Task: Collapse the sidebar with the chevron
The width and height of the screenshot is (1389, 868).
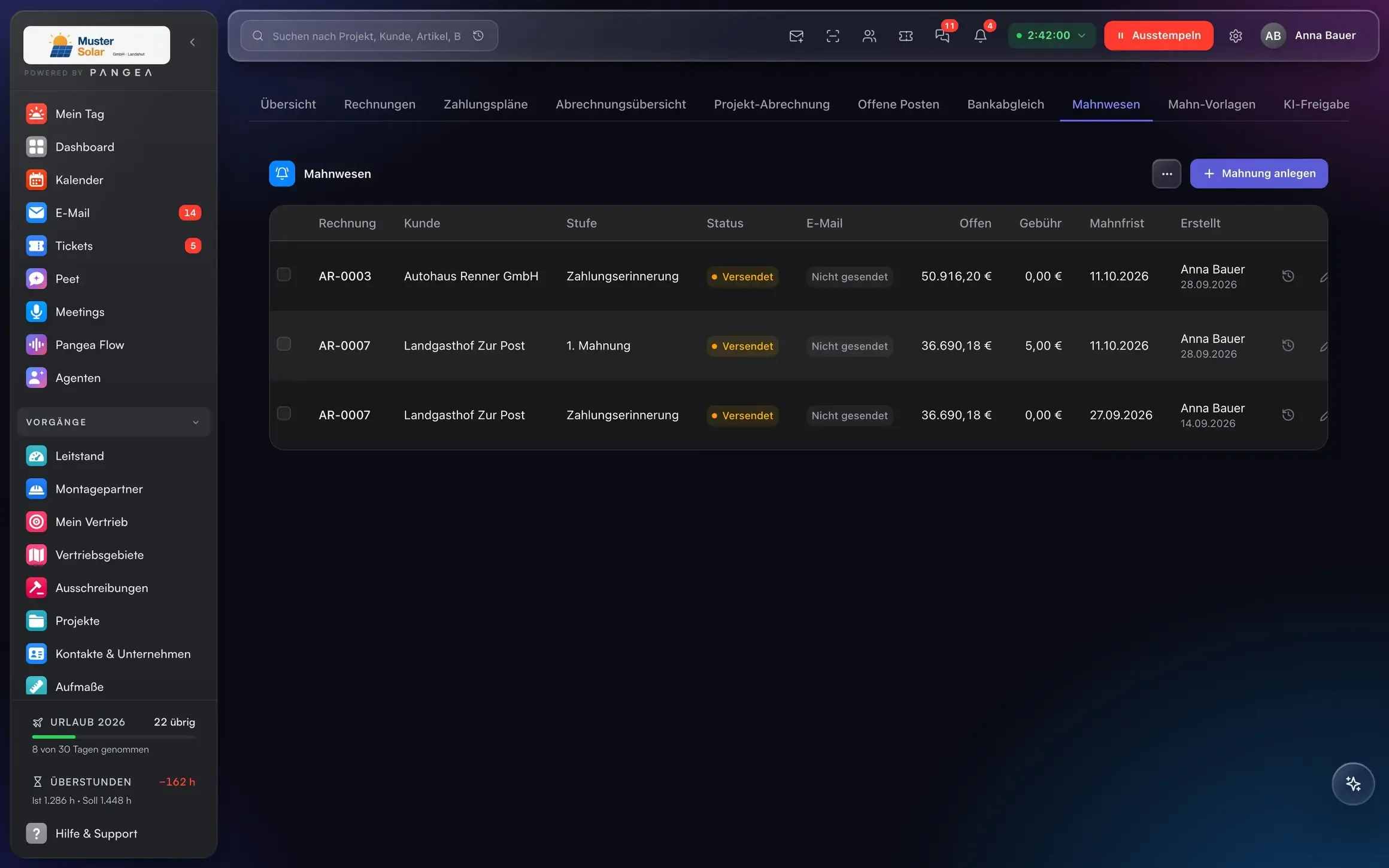Action: pos(192,42)
